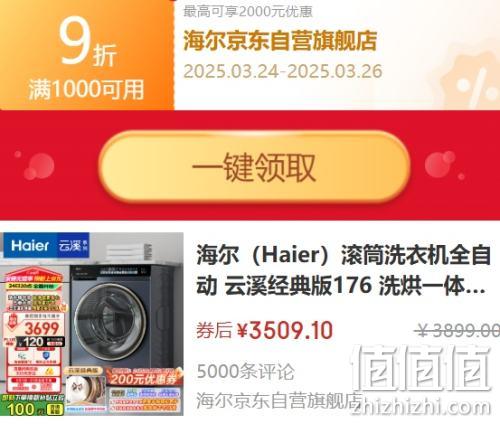This screenshot has width=500, height=424.
Task: Click the crossed-out ¥3899.00 original price
Action: click(457, 331)
